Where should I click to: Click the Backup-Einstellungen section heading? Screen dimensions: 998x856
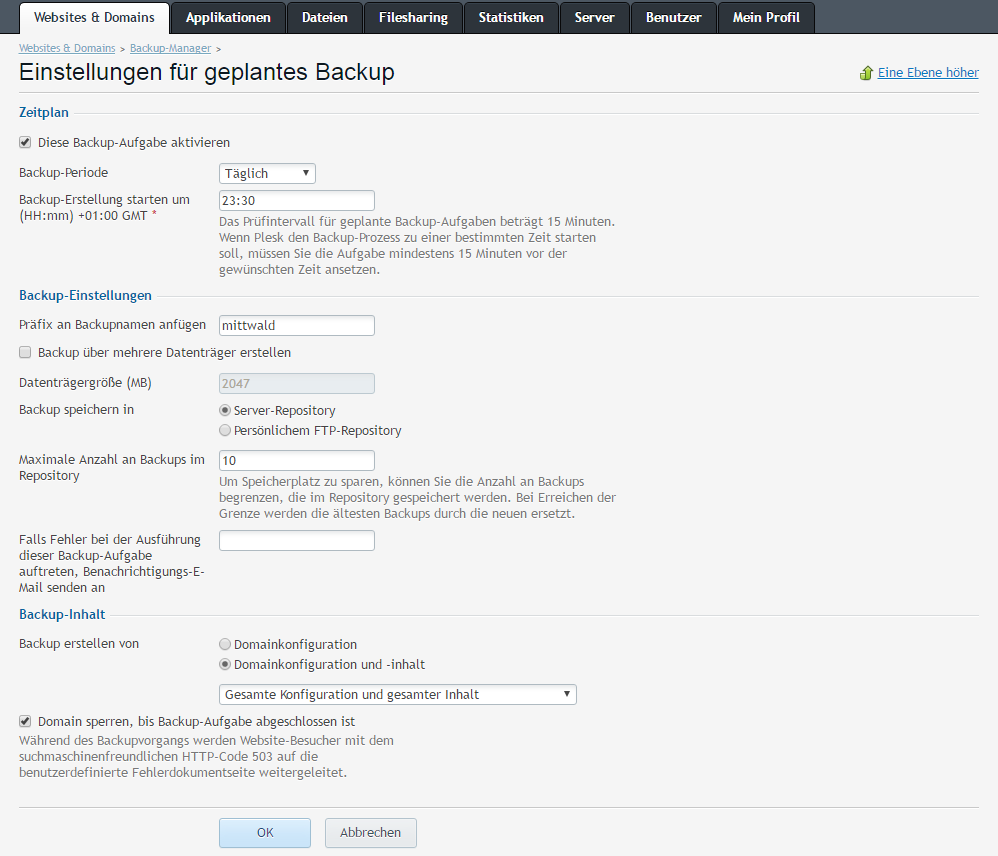point(85,295)
